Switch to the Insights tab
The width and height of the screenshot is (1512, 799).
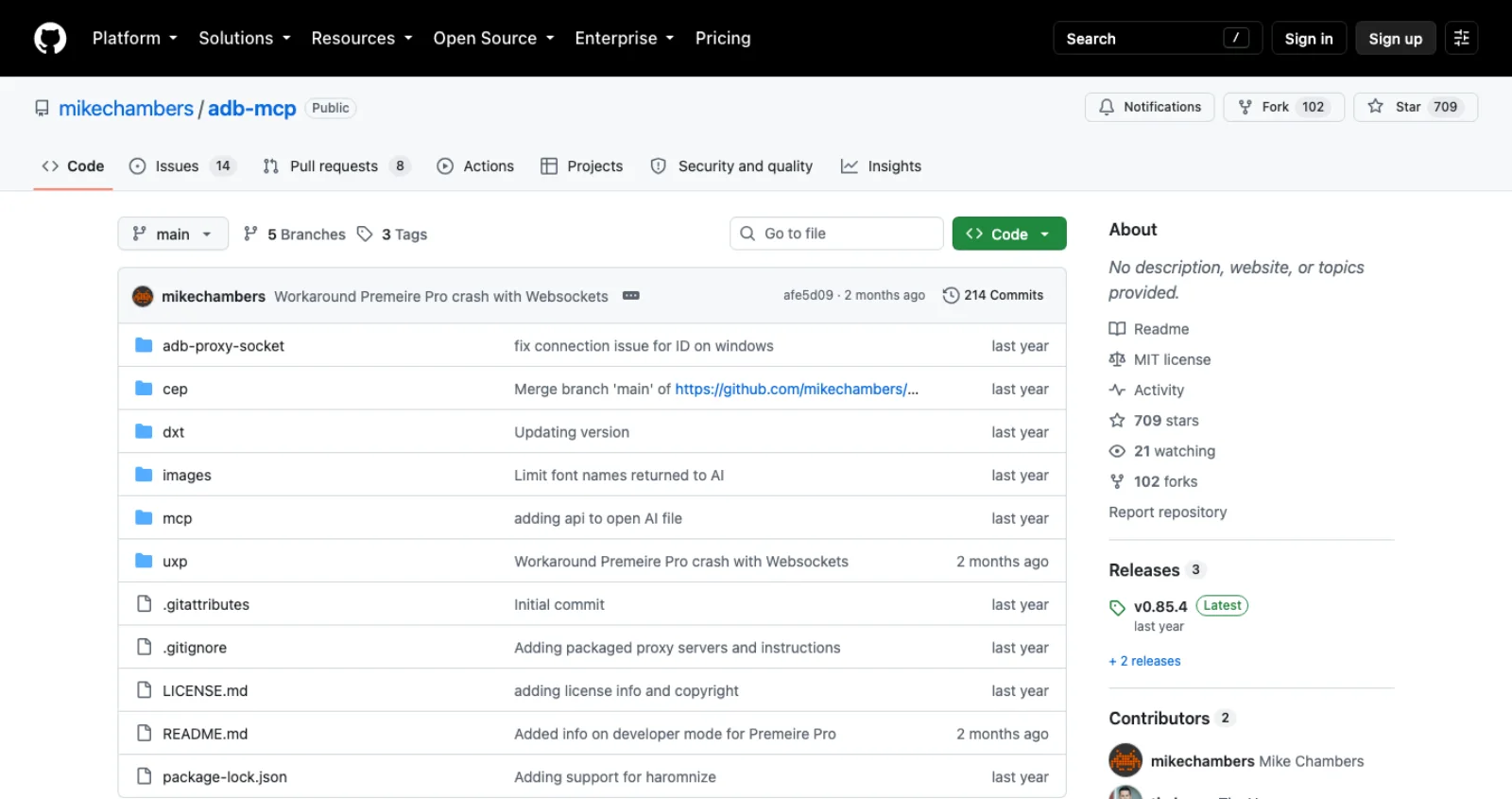(881, 166)
